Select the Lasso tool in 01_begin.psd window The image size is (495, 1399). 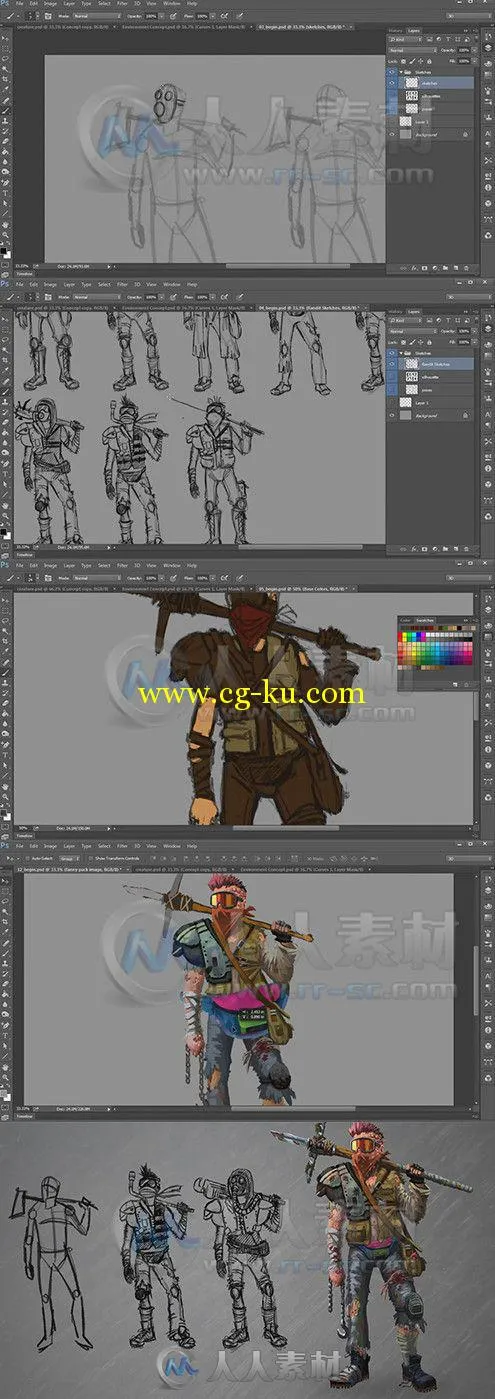6,60
